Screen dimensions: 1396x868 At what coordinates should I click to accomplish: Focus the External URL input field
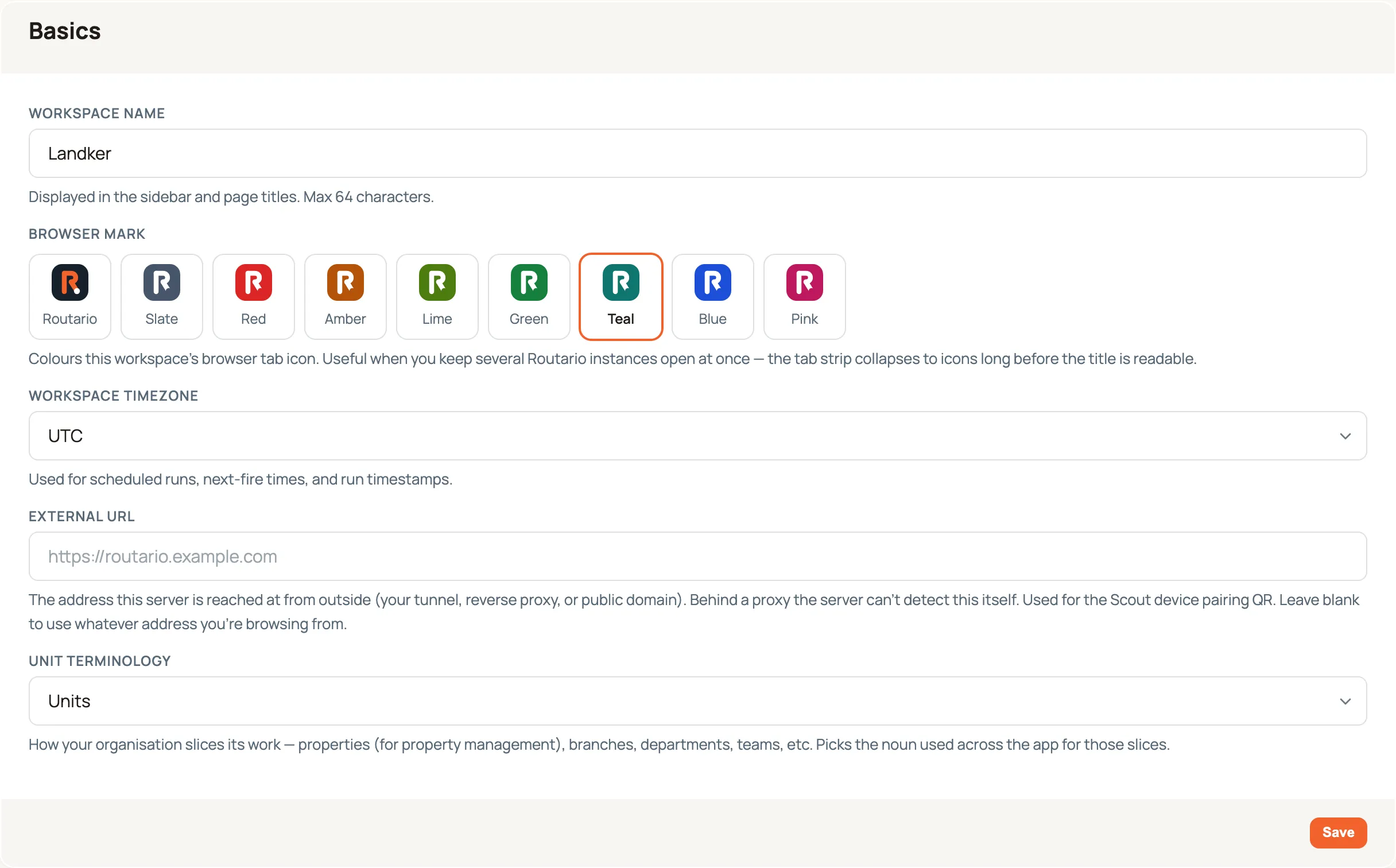[698, 556]
